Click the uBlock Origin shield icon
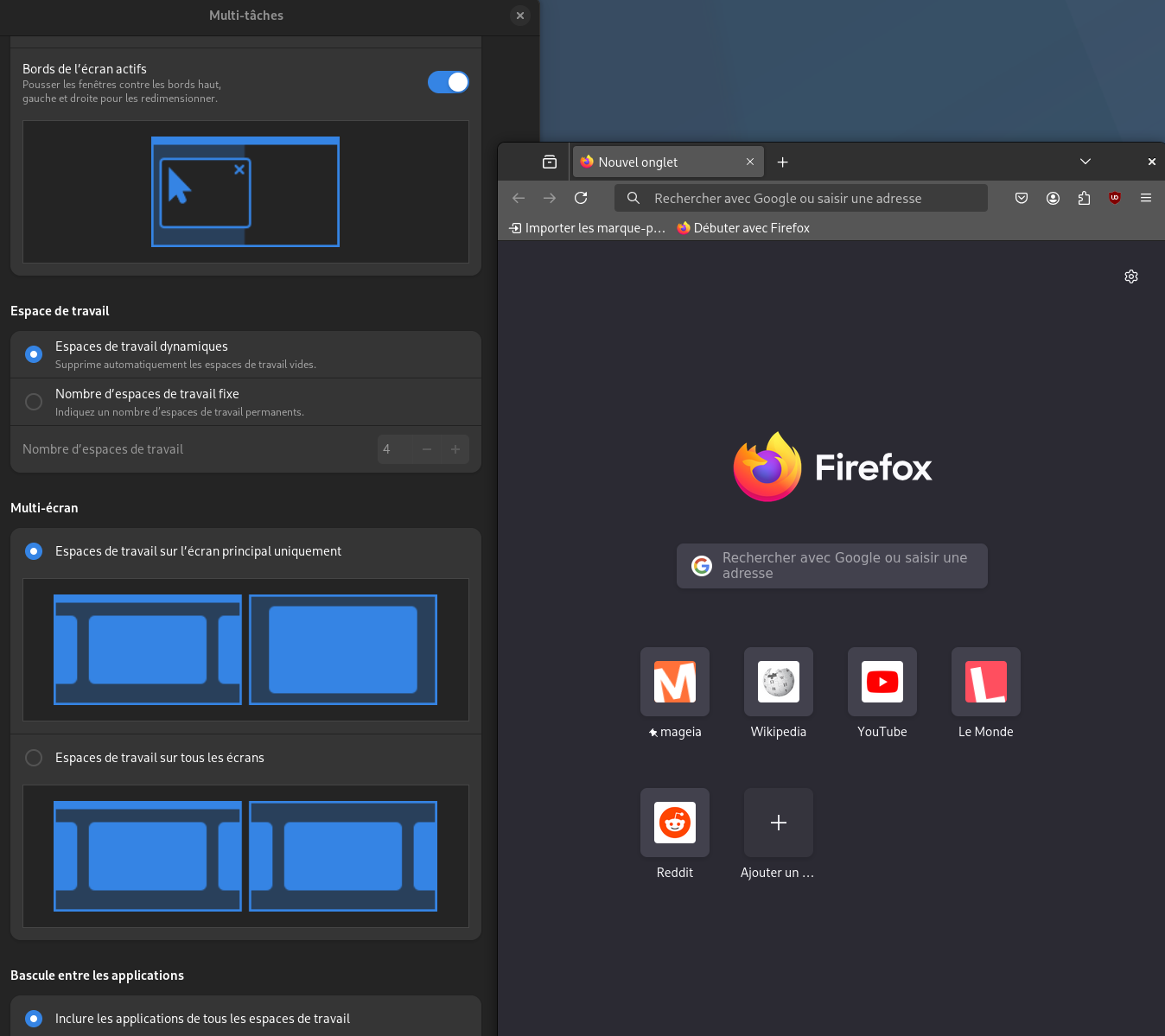This screenshot has height=1036, width=1165. pyautogui.click(x=1115, y=198)
